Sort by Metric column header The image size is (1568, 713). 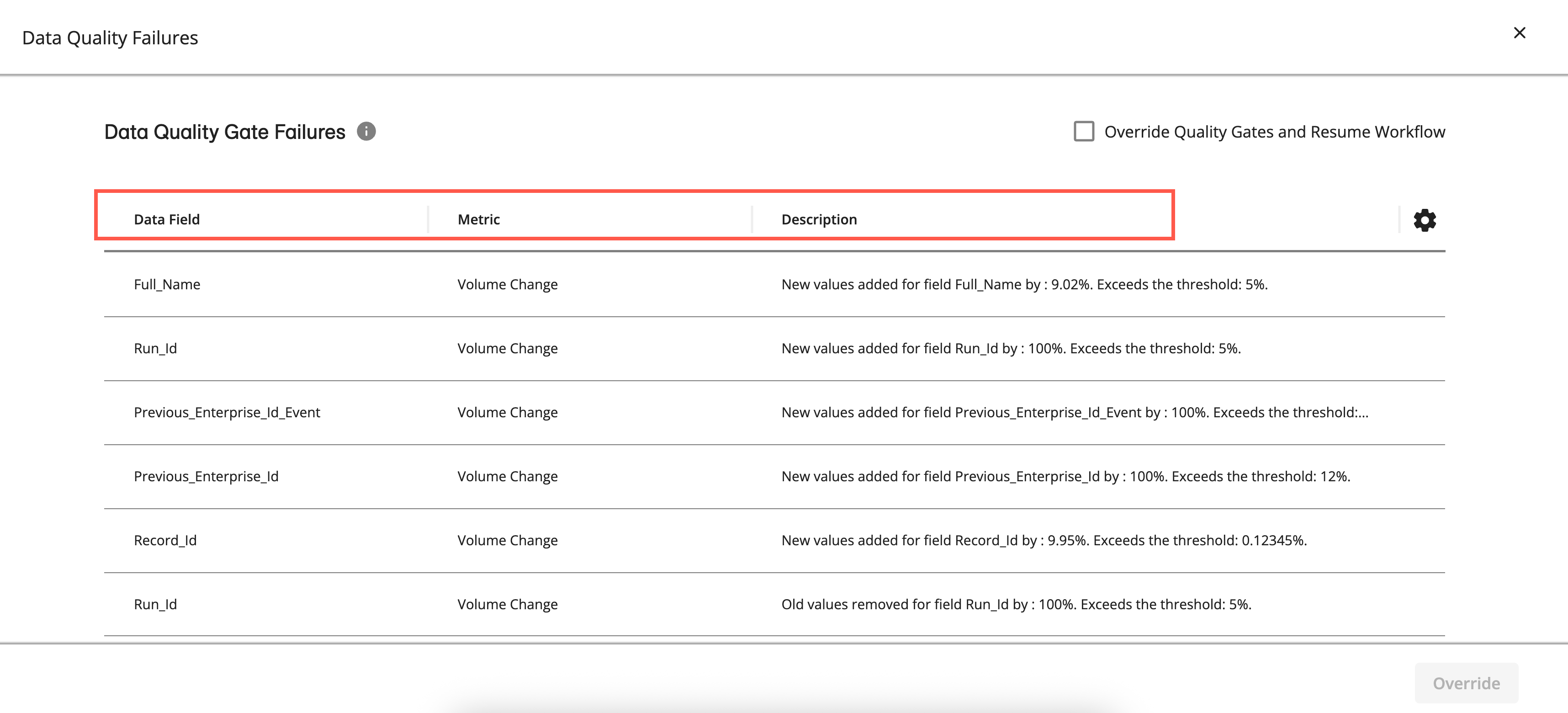pyautogui.click(x=478, y=219)
